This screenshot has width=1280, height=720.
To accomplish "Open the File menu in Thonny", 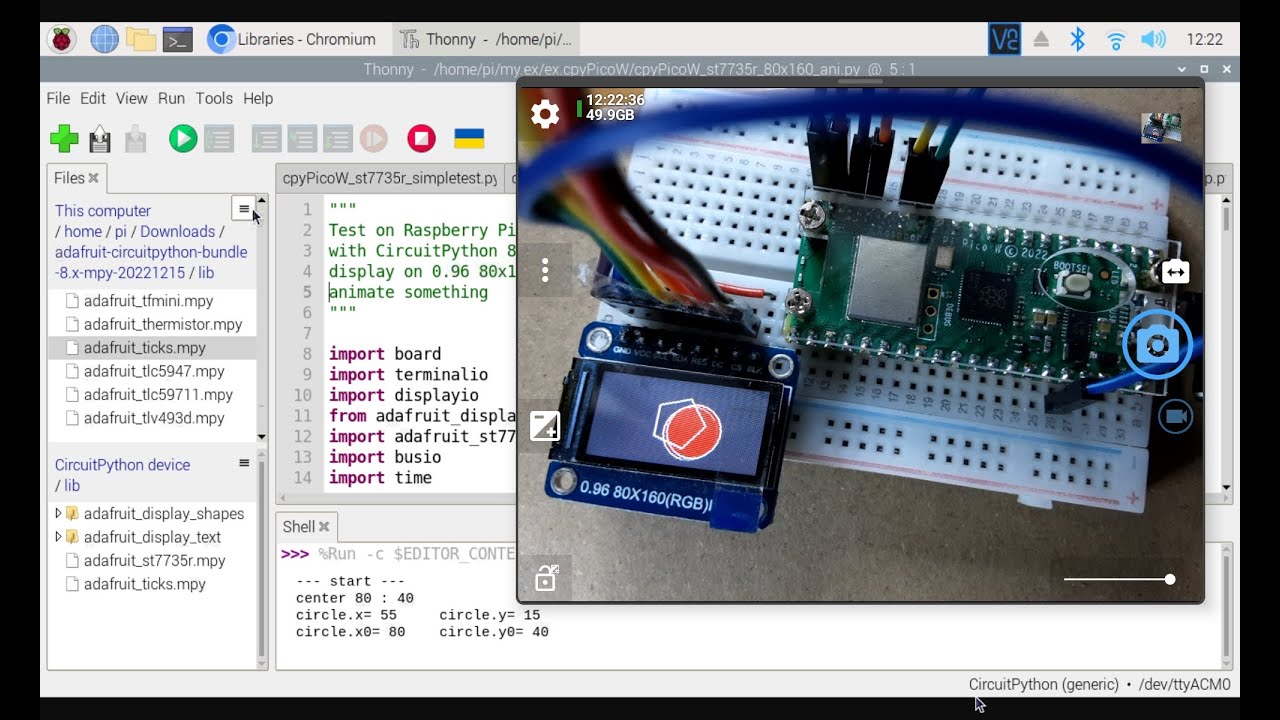I will coord(58,98).
